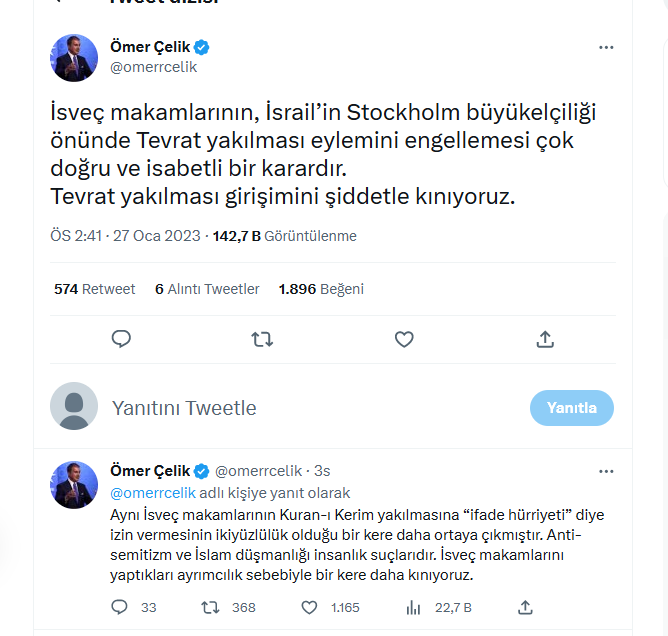Click the reply icon under main tweet
The image size is (668, 636).
coord(121,339)
